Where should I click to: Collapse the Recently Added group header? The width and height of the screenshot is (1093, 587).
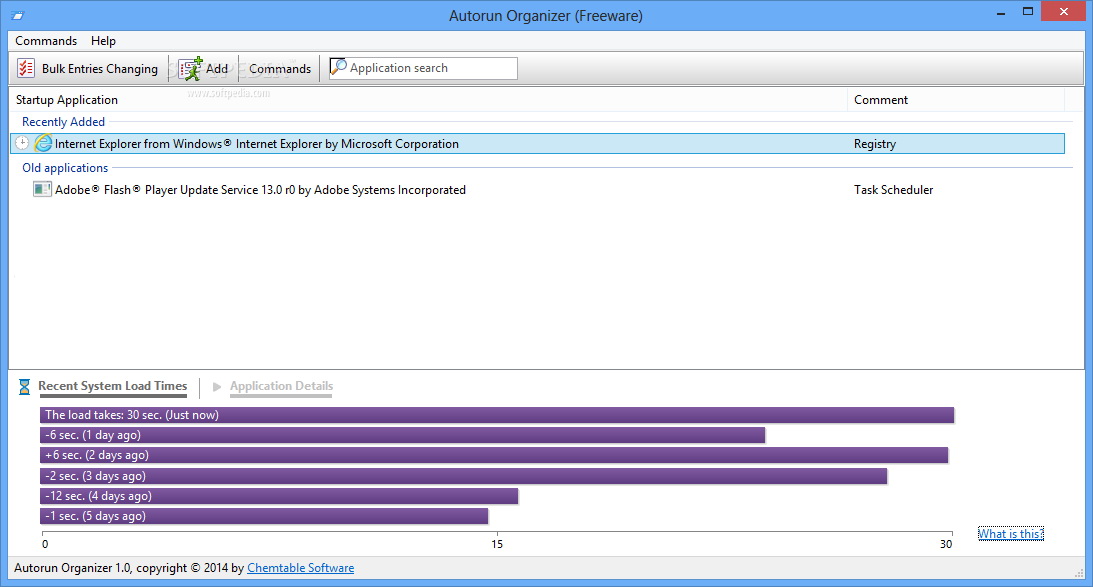coord(63,122)
